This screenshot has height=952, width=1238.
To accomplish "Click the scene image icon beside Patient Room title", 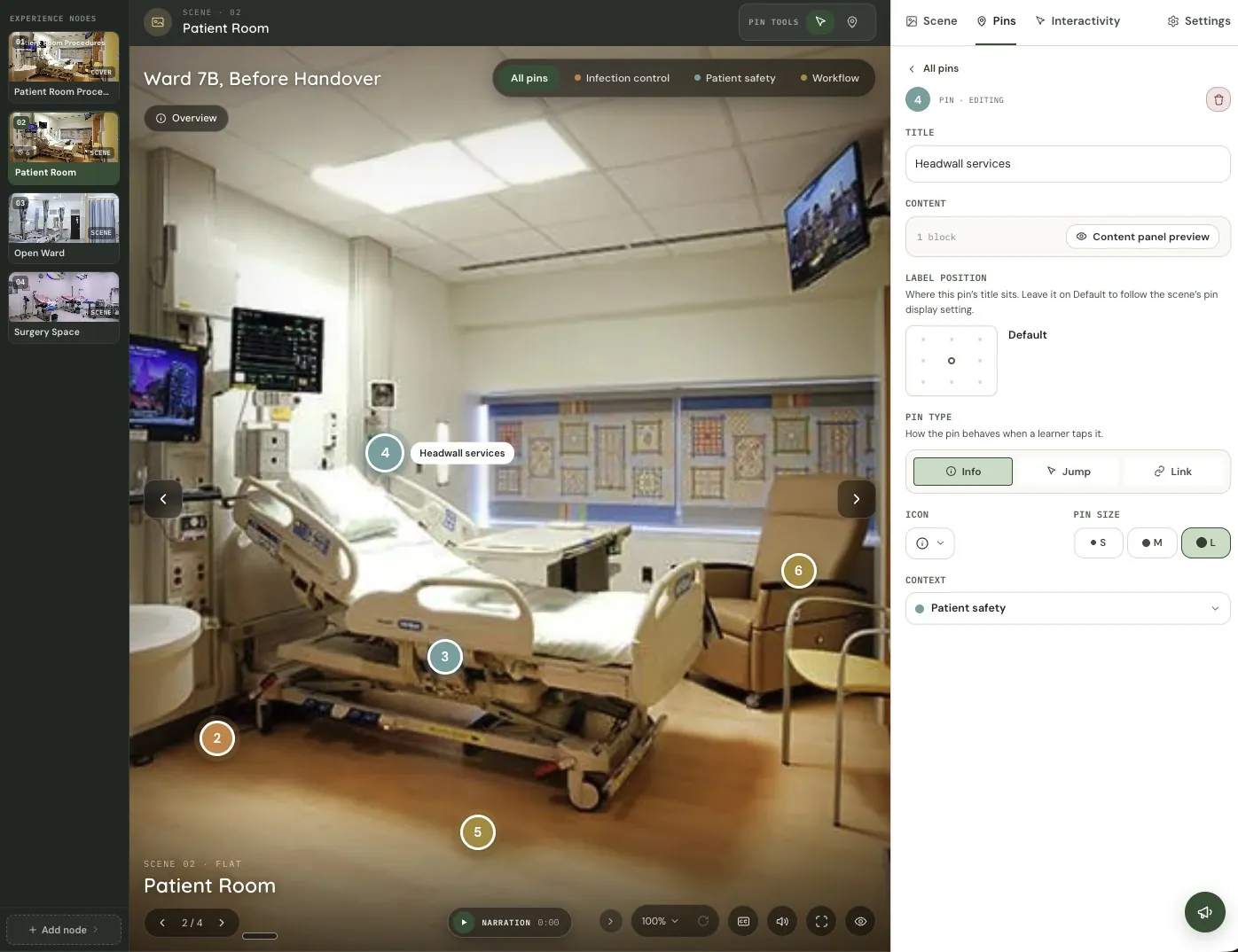I will (x=158, y=22).
